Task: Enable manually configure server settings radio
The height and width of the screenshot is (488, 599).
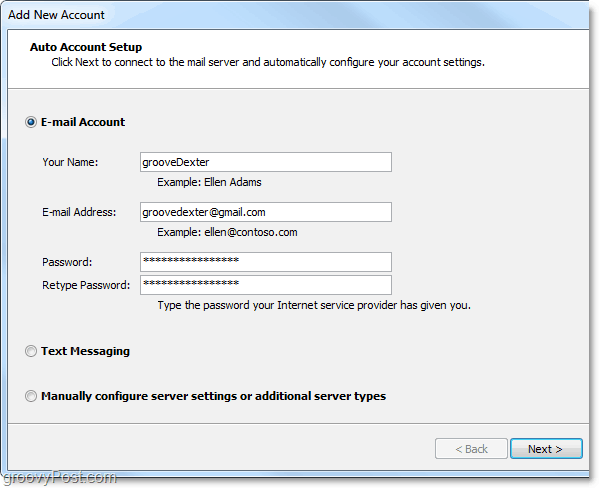Action: (x=31, y=396)
